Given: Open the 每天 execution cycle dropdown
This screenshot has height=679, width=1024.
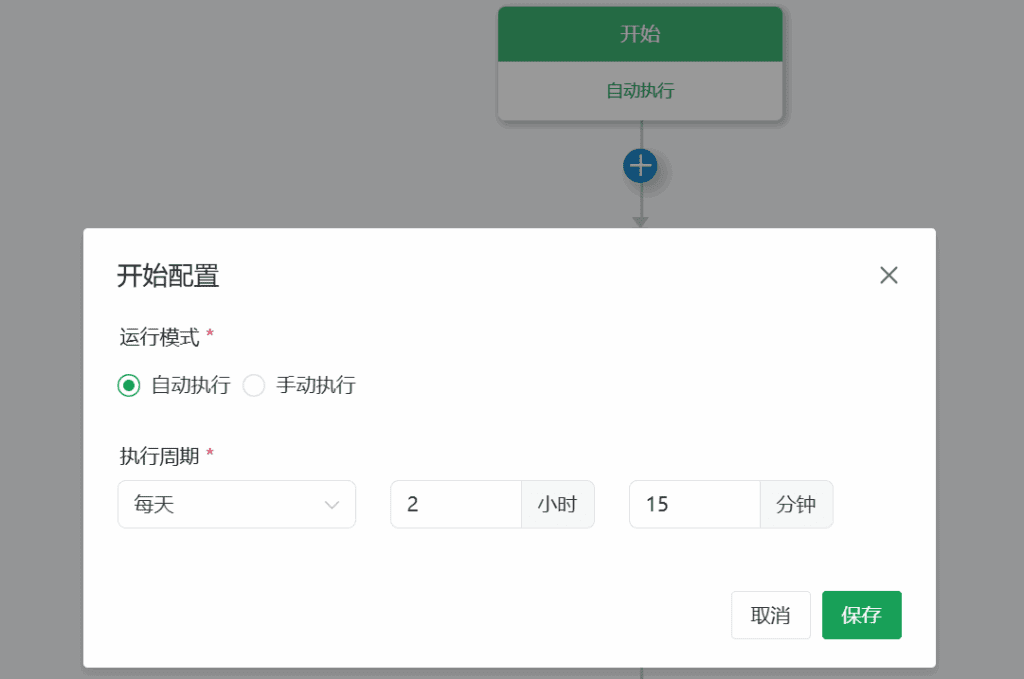Looking at the screenshot, I should click(x=236, y=504).
